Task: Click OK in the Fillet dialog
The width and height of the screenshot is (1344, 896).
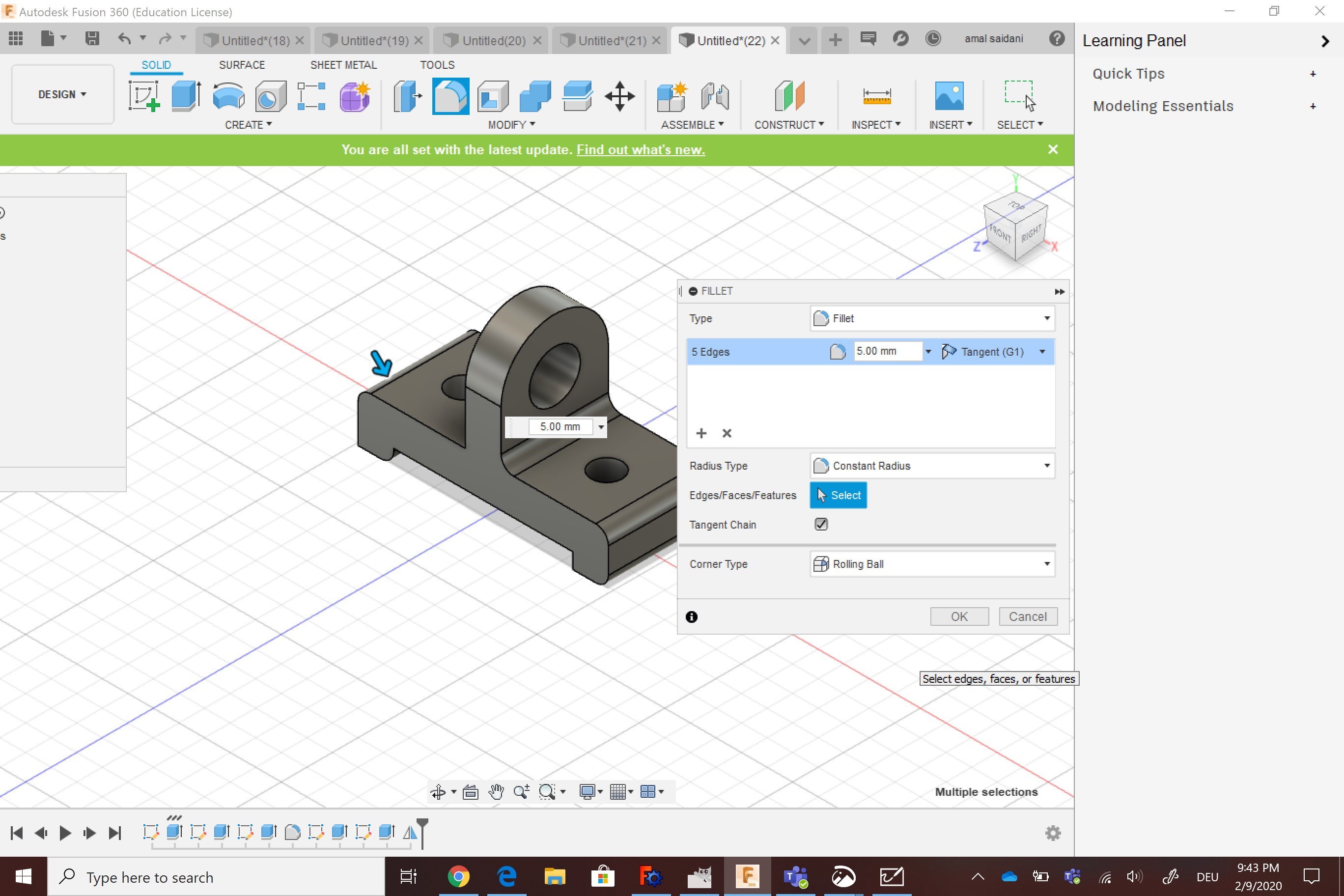Action: 959,616
